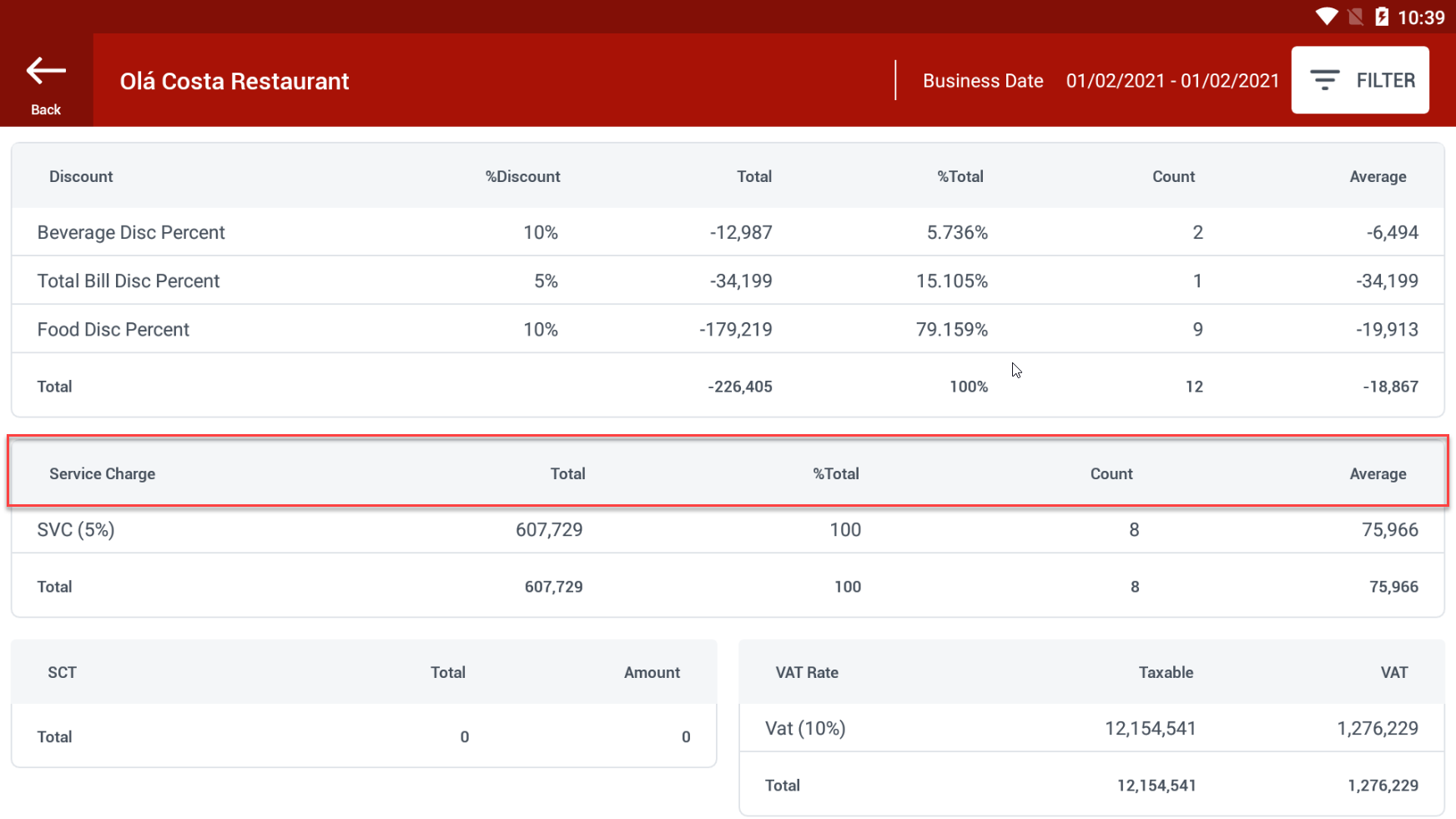Image resolution: width=1456 pixels, height=819 pixels.
Task: Select the Beverage Disc Percent row
Action: coord(131,232)
